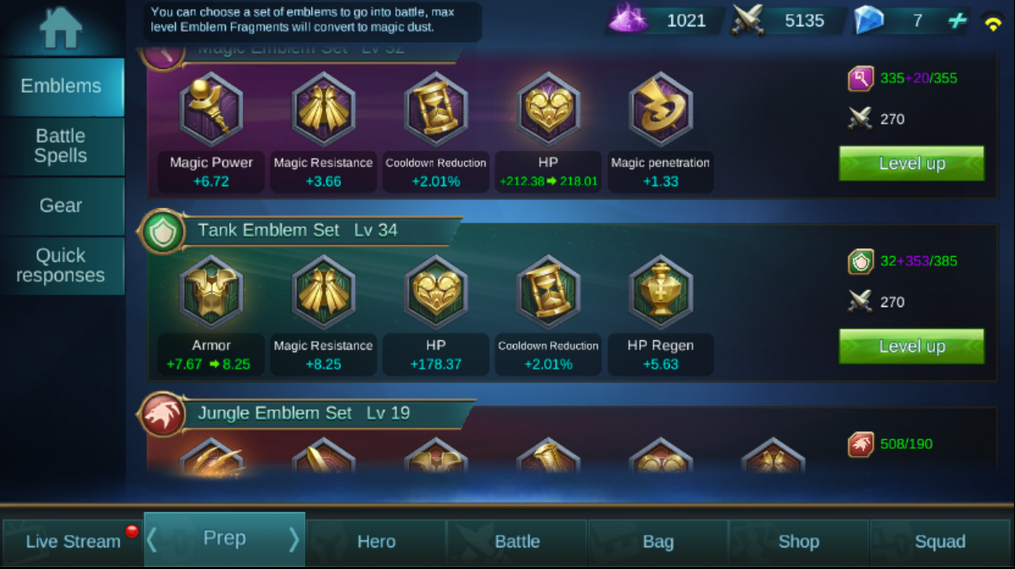The height and width of the screenshot is (569, 1015).
Task: Open the Tank Emblem Set shield badge
Action: [162, 231]
